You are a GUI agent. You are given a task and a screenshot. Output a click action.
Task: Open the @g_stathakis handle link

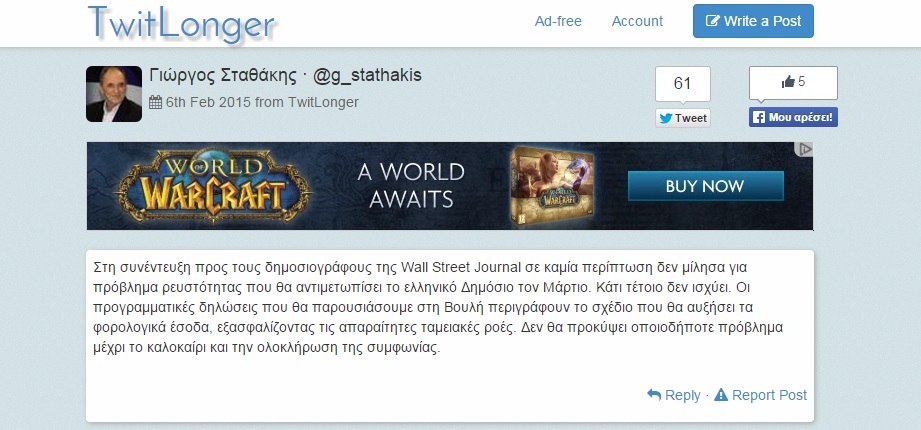pos(367,75)
